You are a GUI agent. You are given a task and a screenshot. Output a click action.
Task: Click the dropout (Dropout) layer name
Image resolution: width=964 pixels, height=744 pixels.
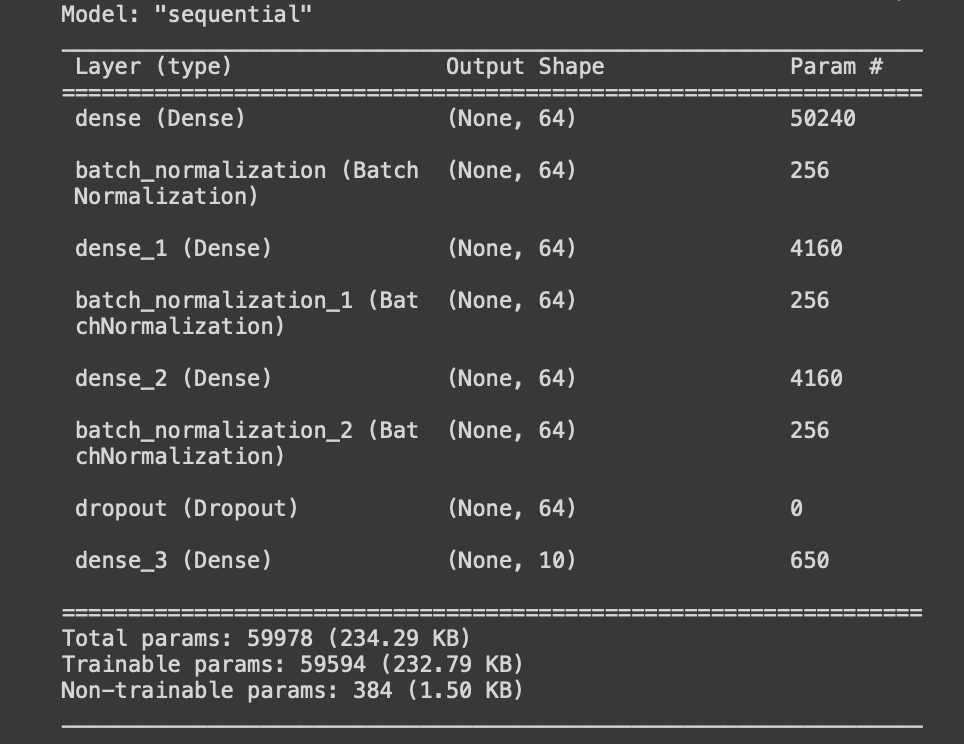coord(186,509)
